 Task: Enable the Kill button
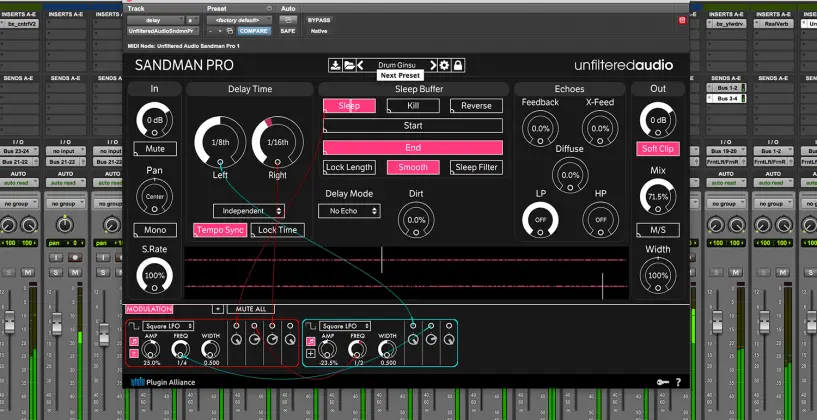pos(413,106)
